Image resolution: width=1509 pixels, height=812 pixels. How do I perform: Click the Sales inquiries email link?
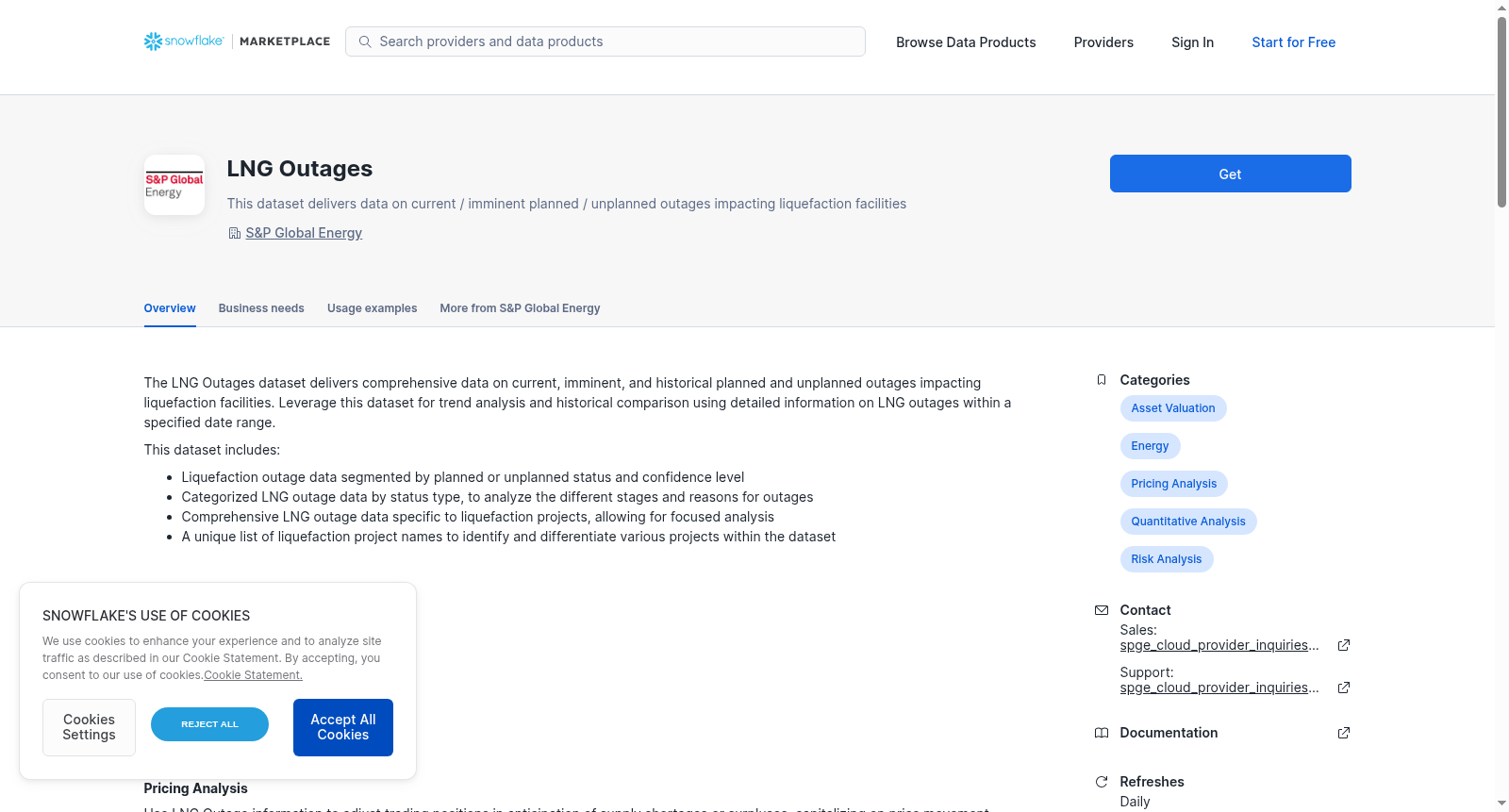1219,645
